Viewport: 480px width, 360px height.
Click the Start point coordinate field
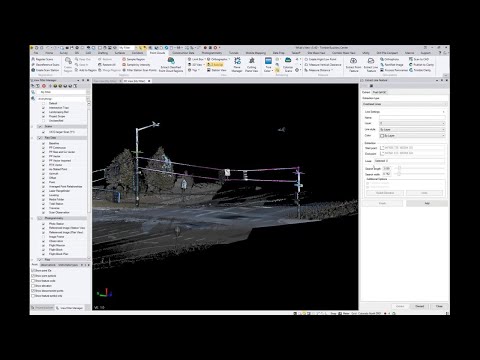412,147
